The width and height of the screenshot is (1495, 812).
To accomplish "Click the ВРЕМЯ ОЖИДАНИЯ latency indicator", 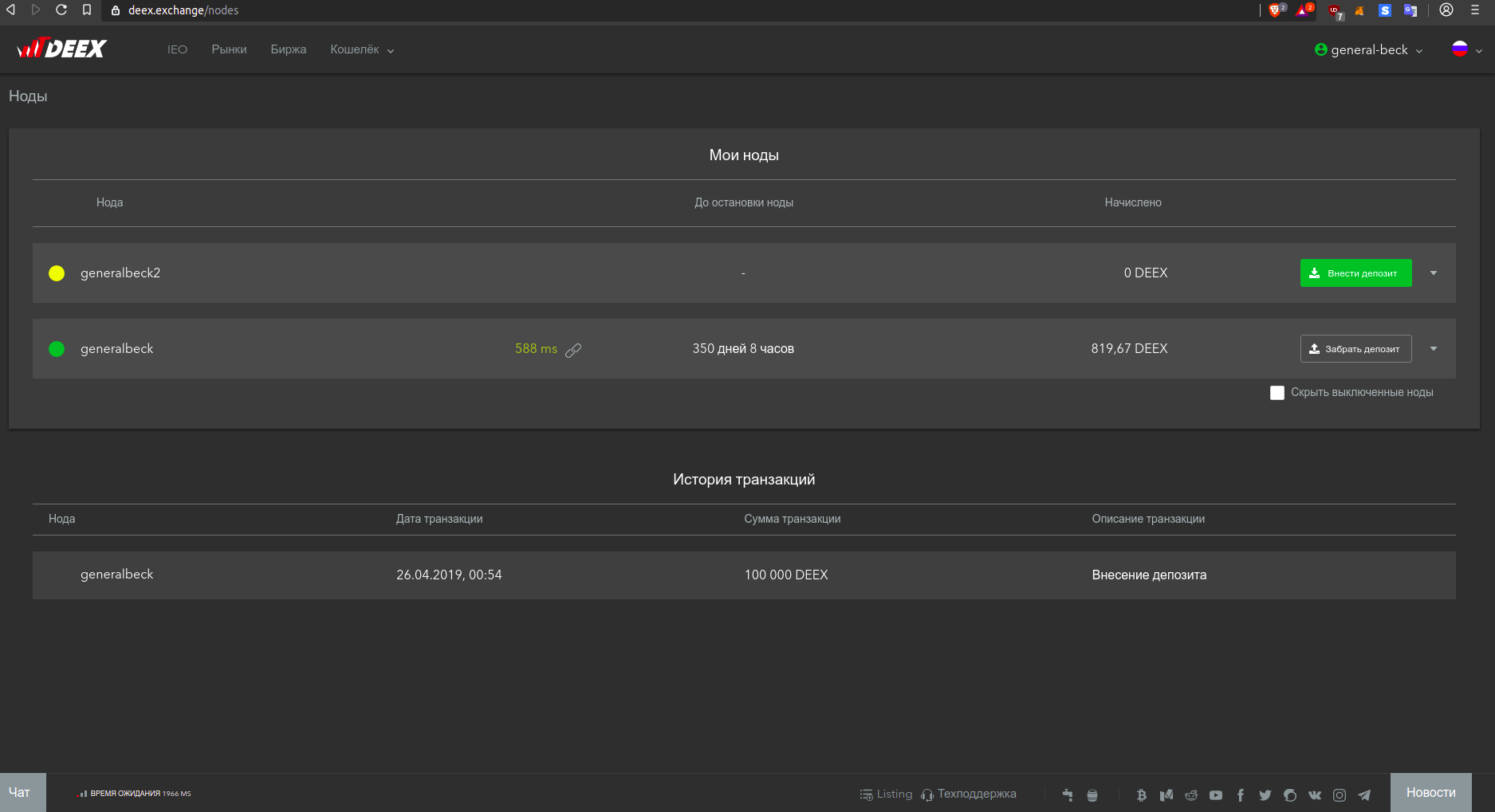I will point(134,794).
